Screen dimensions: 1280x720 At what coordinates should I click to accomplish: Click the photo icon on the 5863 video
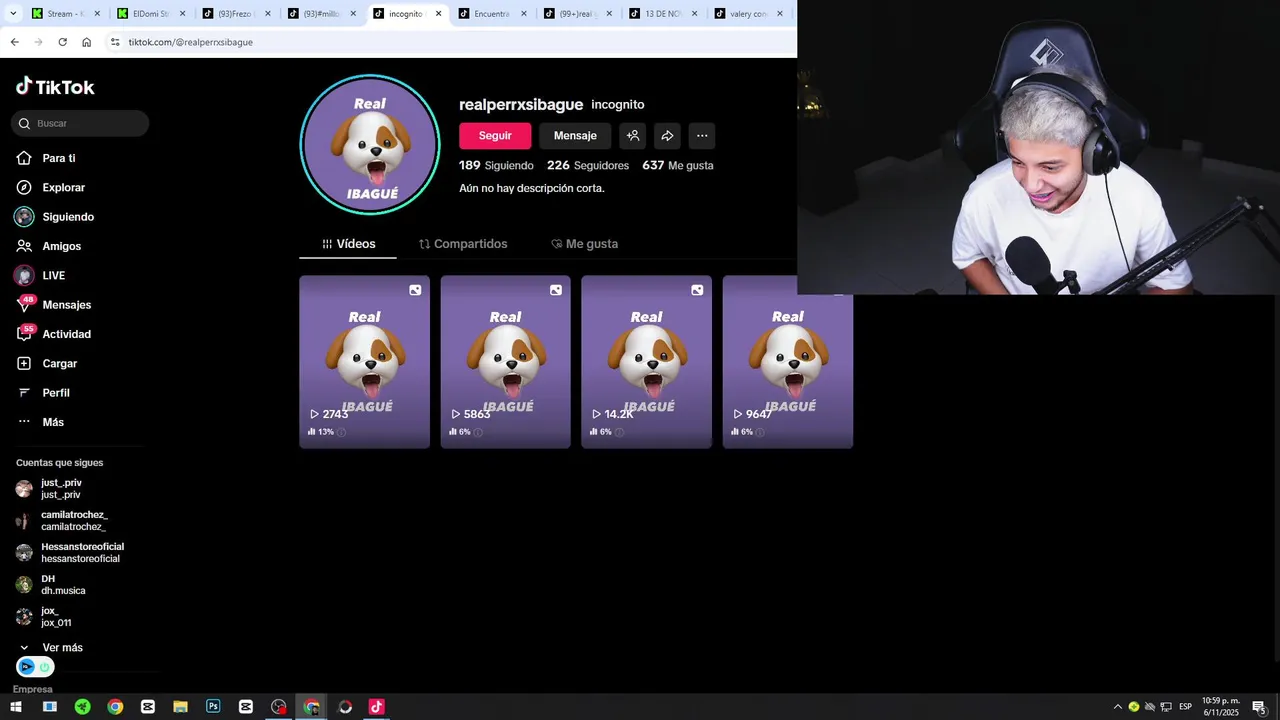point(556,290)
